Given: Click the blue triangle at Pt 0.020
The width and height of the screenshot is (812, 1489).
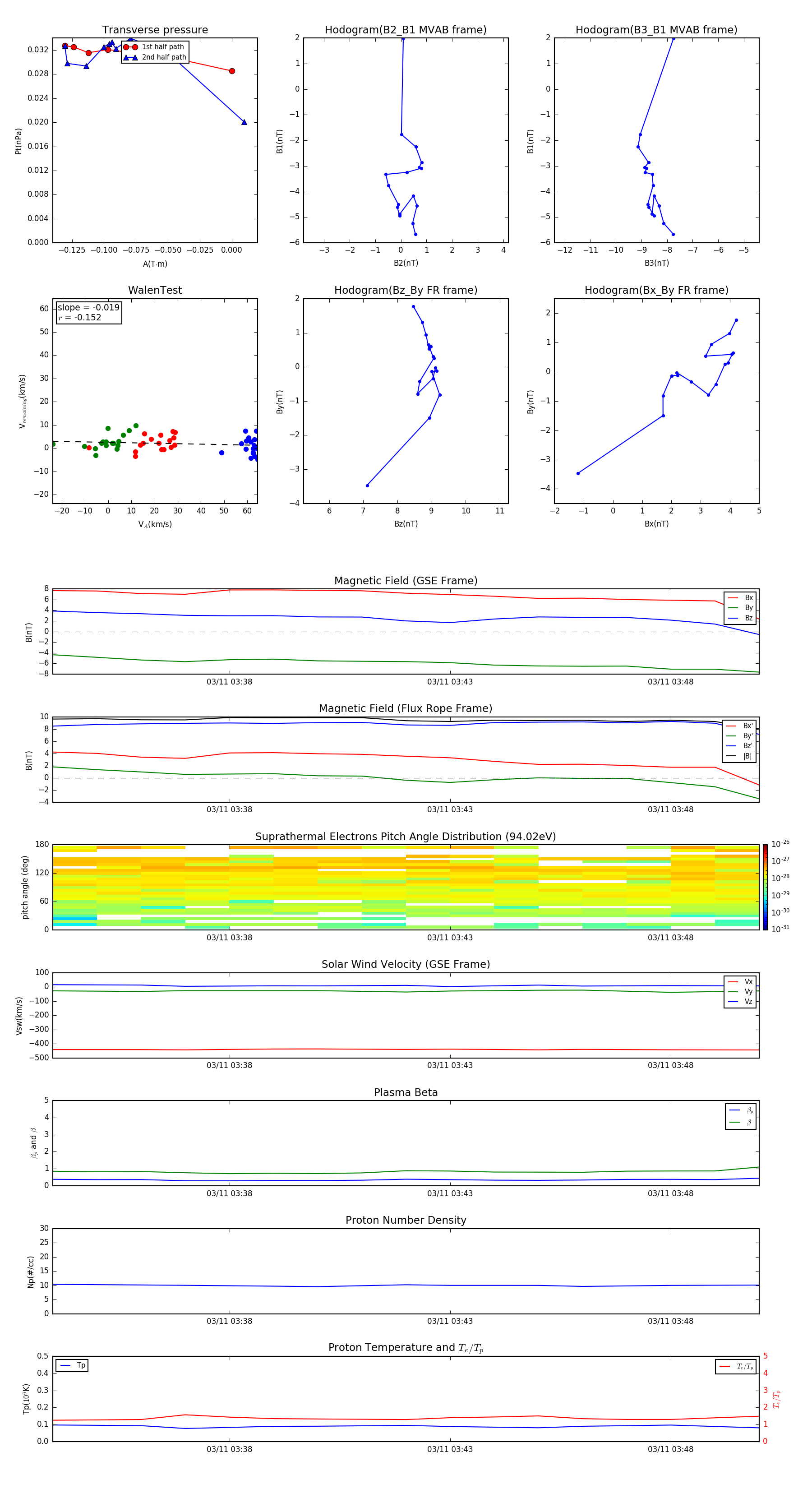Looking at the screenshot, I should [244, 122].
